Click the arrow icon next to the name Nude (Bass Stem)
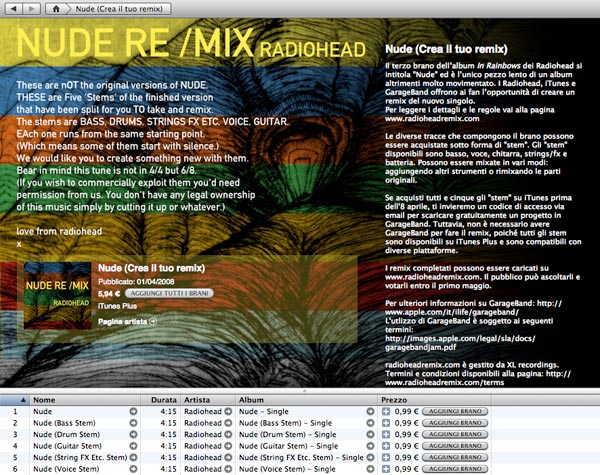The height and width of the screenshot is (475, 600). [133, 423]
